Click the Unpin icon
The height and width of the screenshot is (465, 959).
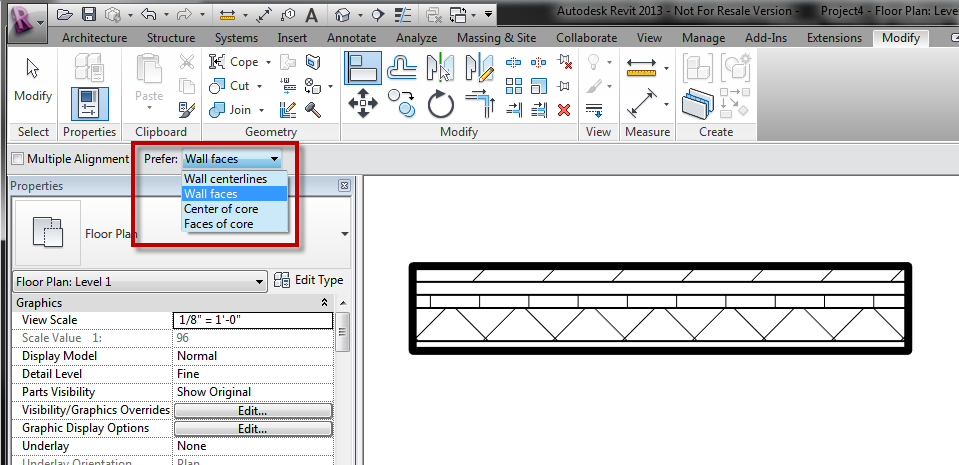[x=564, y=62]
